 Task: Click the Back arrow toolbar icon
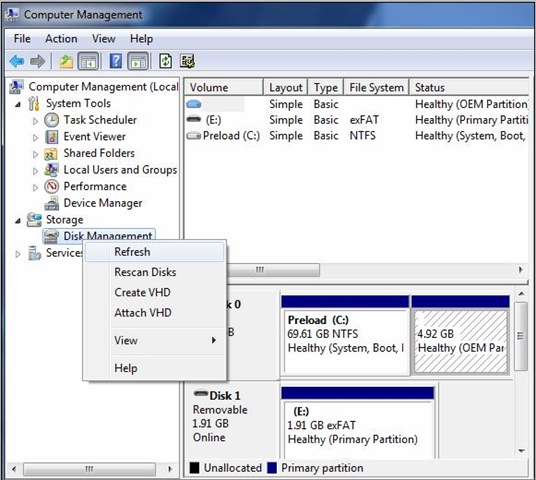17,62
